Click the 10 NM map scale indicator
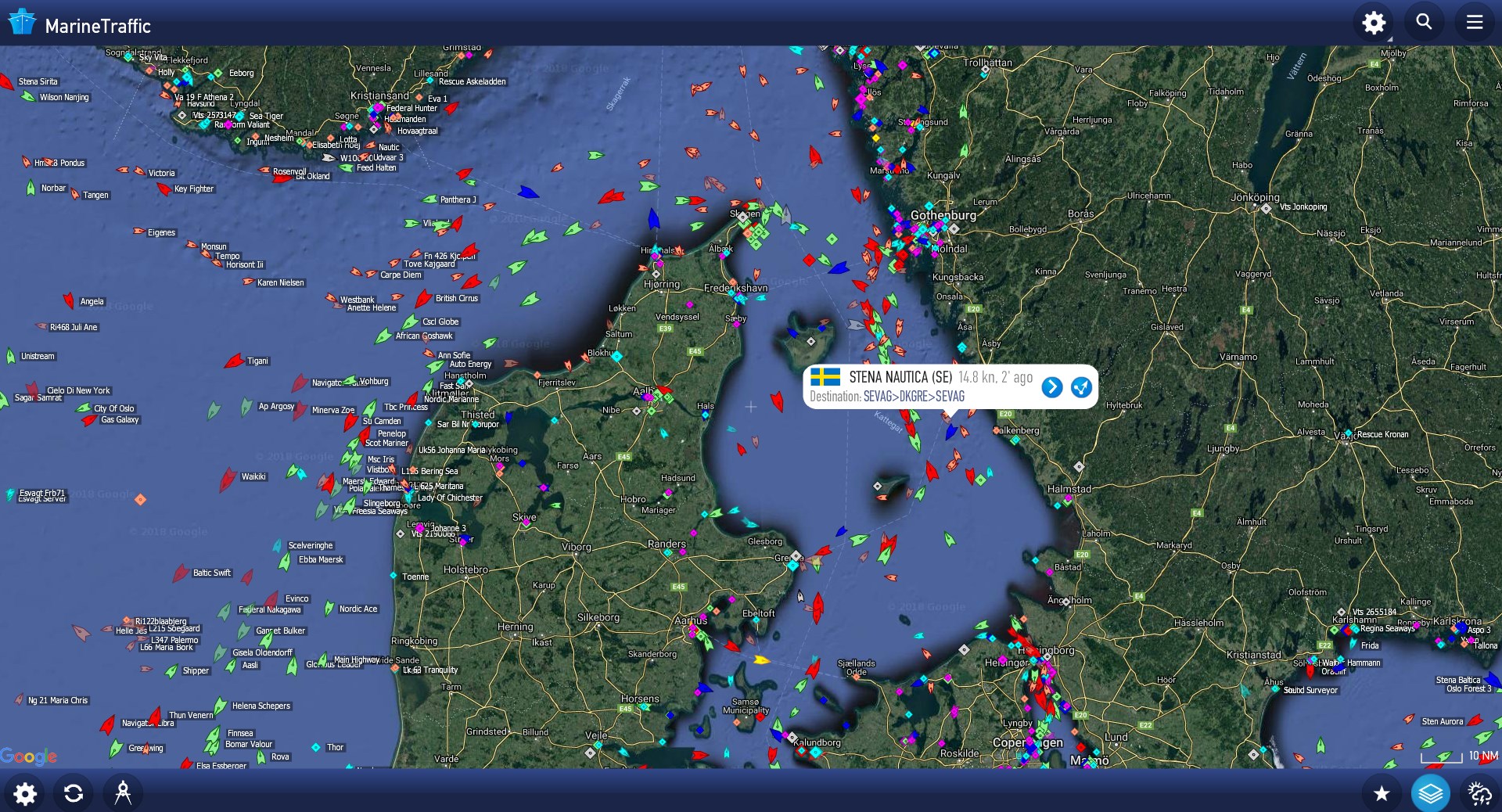This screenshot has height=812, width=1502. pos(1460,756)
